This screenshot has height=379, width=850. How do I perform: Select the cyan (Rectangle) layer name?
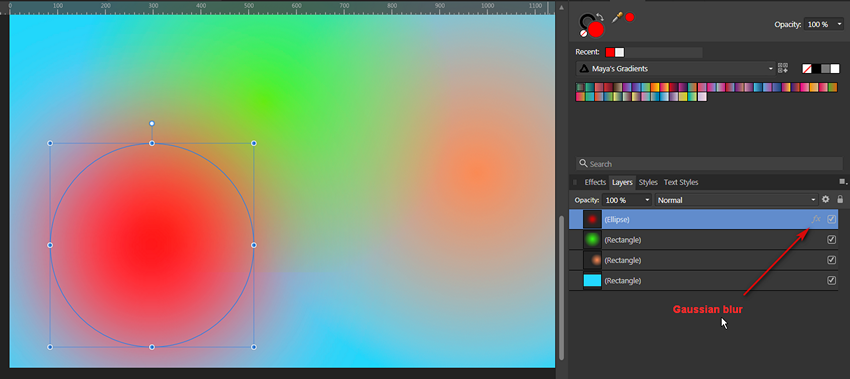(x=622, y=281)
